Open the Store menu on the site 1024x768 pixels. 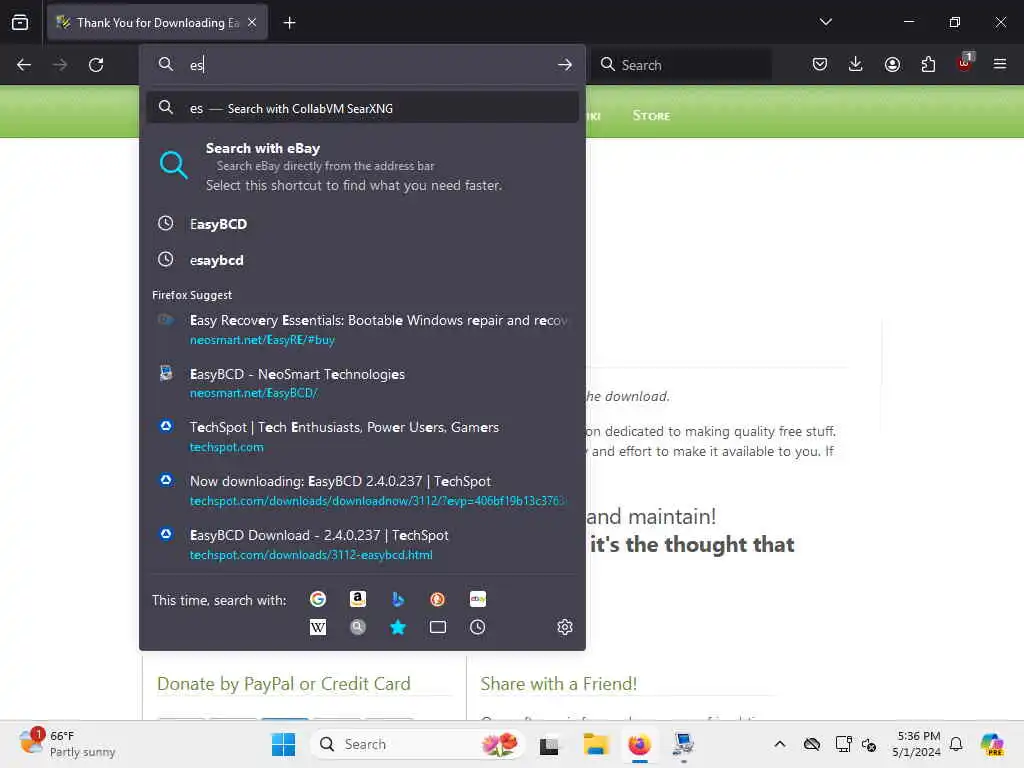point(651,116)
